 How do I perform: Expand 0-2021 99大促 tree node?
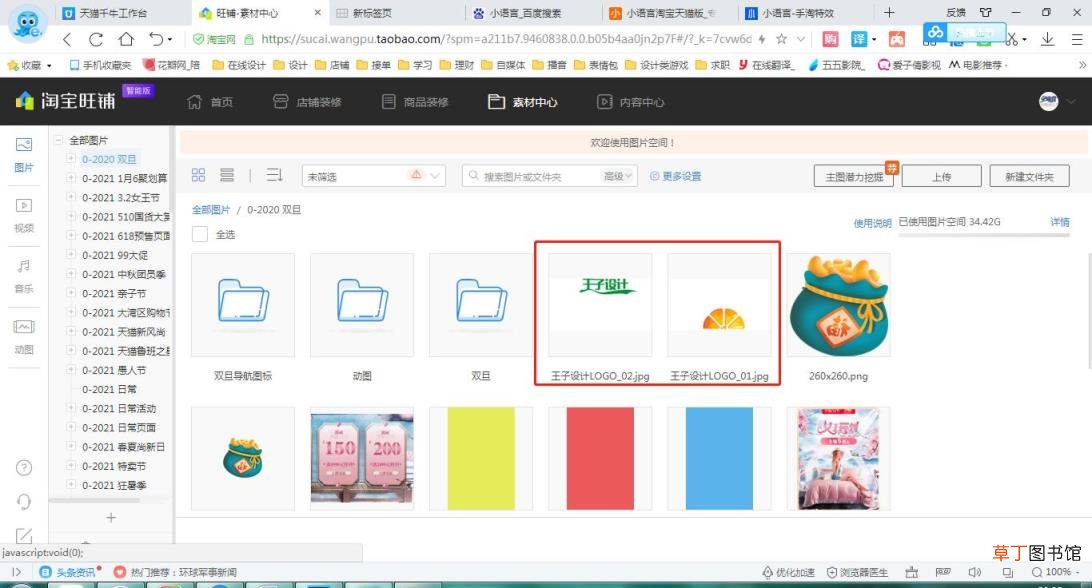pos(70,255)
